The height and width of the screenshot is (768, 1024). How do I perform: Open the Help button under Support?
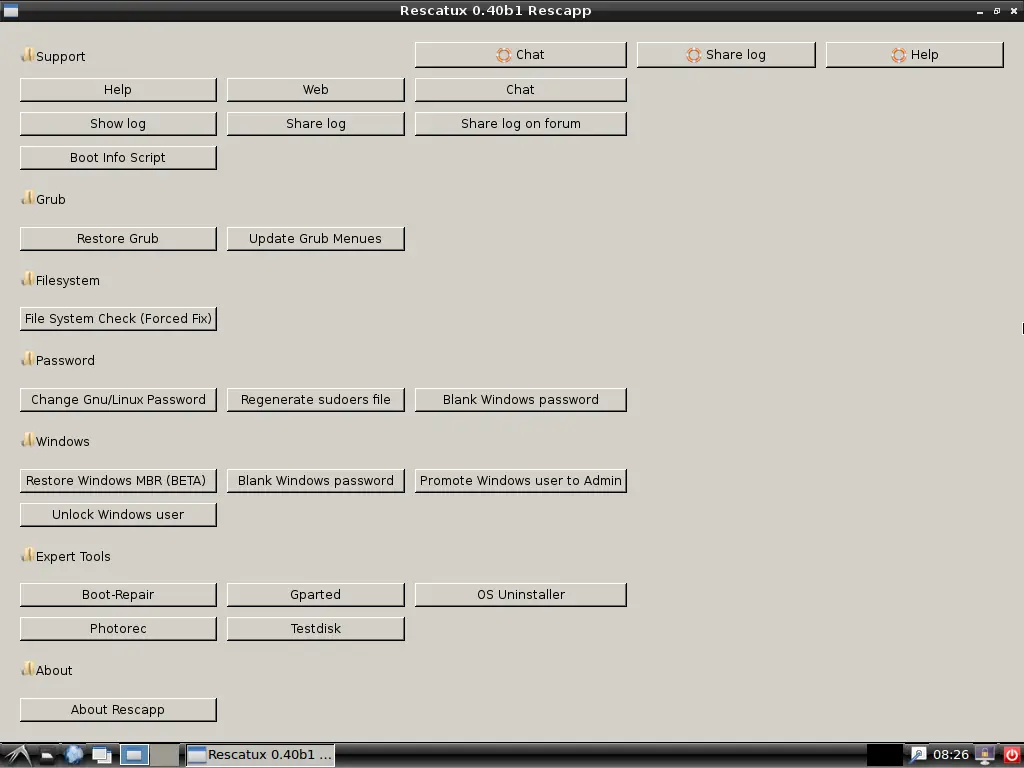(118, 89)
